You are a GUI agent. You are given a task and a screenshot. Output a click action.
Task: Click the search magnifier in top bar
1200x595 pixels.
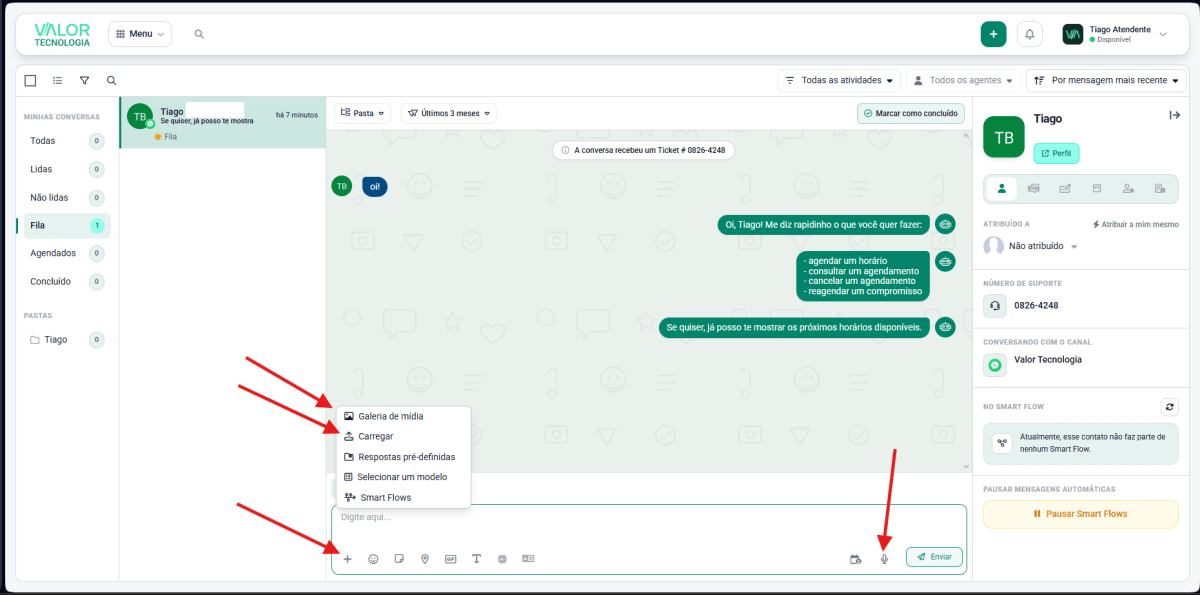coord(199,34)
